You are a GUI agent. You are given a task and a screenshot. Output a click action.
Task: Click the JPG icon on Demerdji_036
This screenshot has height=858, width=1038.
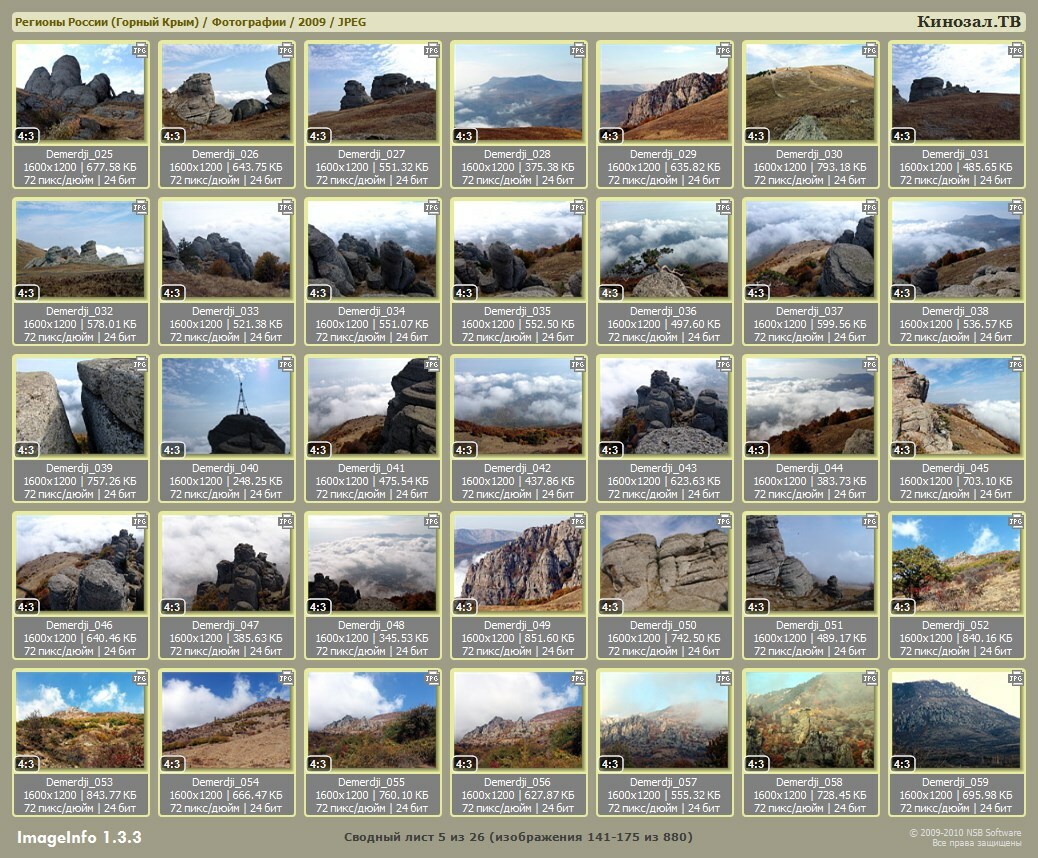point(723,207)
